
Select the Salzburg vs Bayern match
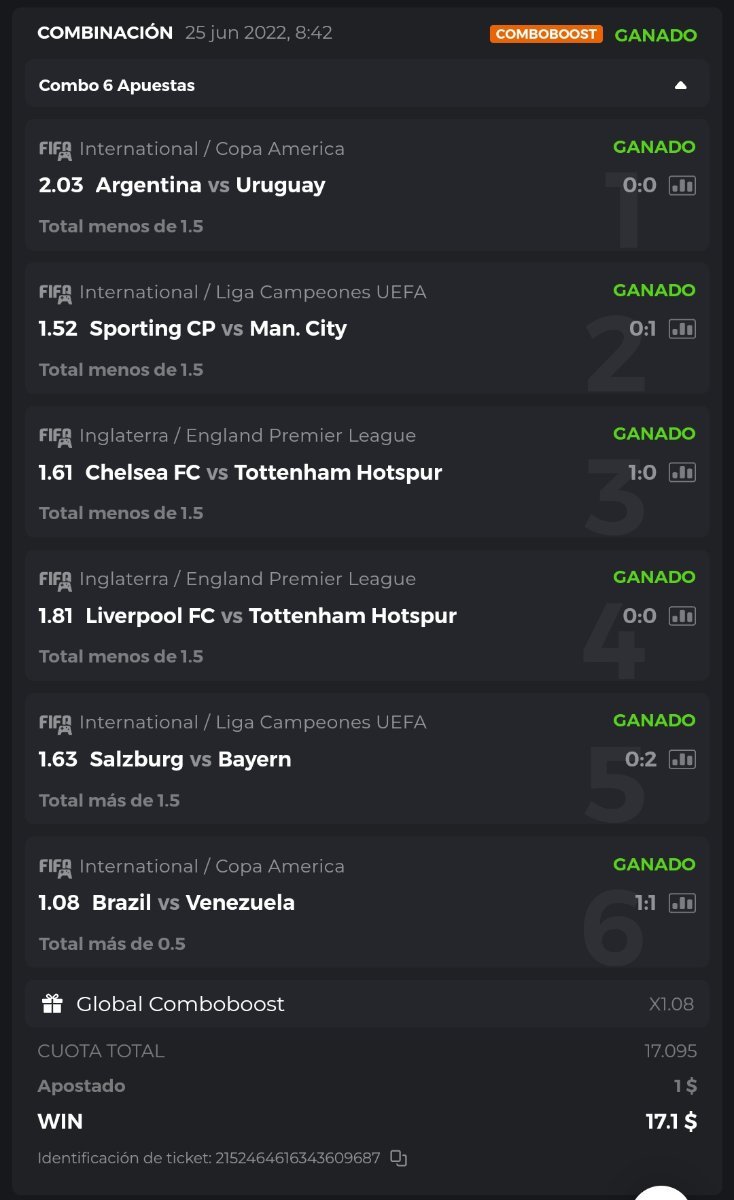[x=190, y=759]
